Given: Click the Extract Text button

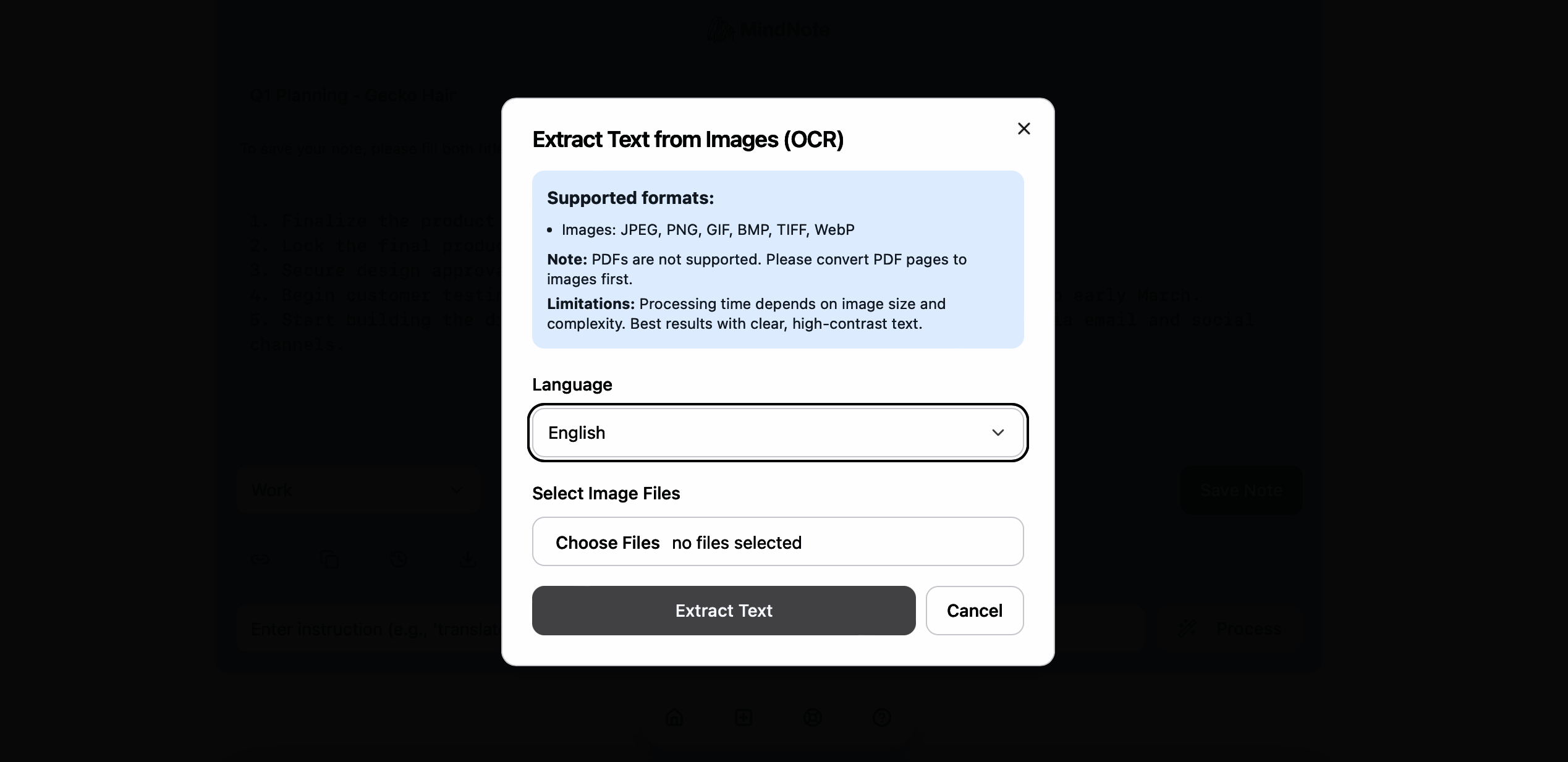Looking at the screenshot, I should click(x=723, y=611).
